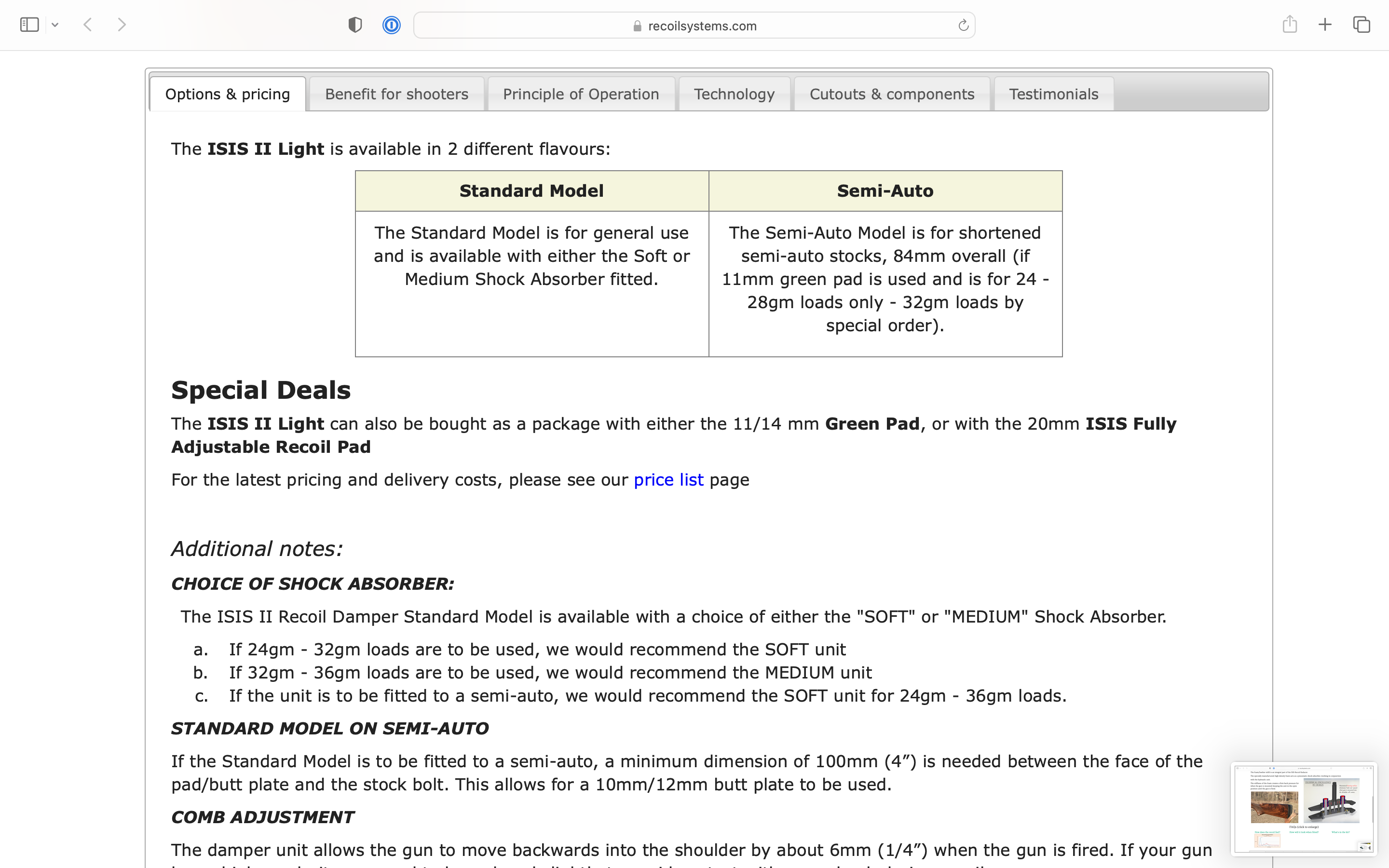
Task: Open the Testimonials tab
Action: point(1054,94)
